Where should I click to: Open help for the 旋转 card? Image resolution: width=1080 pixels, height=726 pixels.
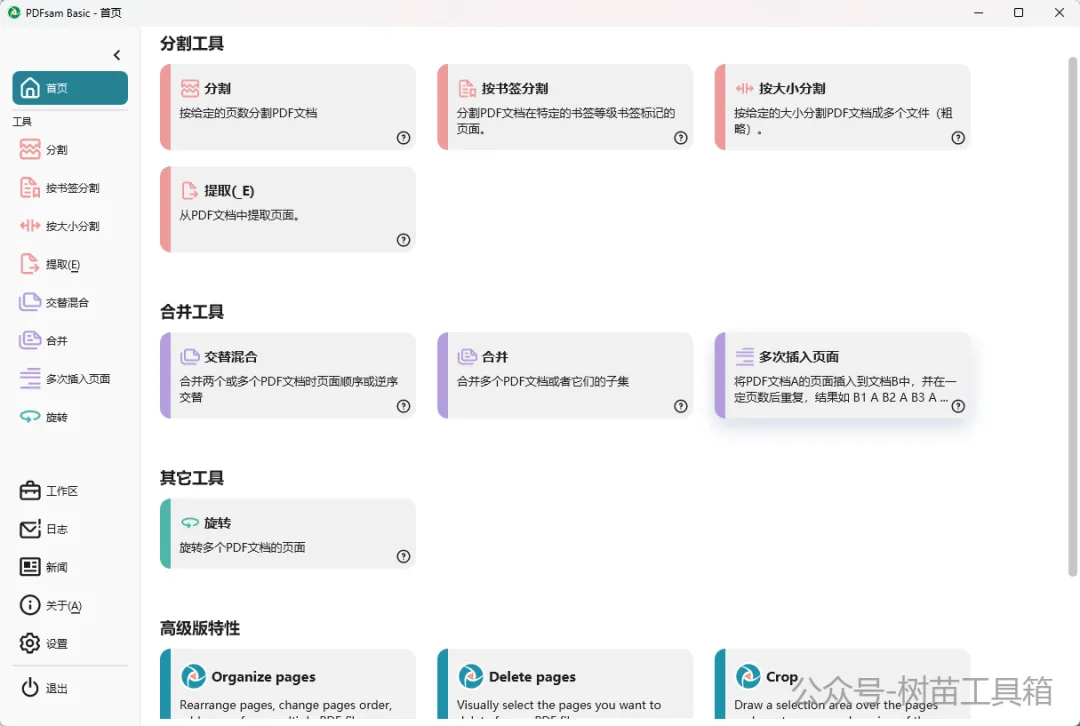click(x=404, y=557)
